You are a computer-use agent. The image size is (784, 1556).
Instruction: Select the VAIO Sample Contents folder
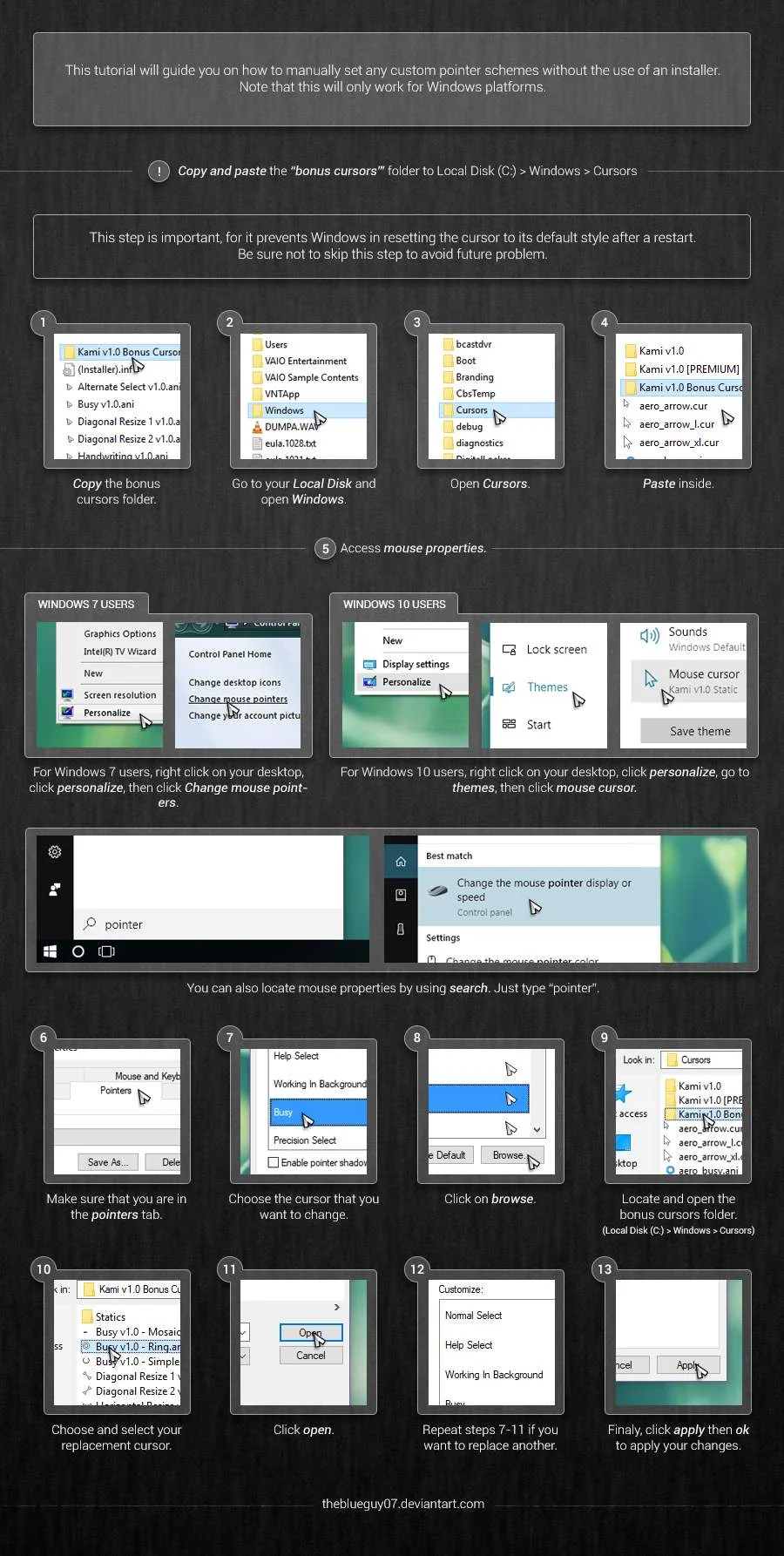pyautogui.click(x=306, y=377)
